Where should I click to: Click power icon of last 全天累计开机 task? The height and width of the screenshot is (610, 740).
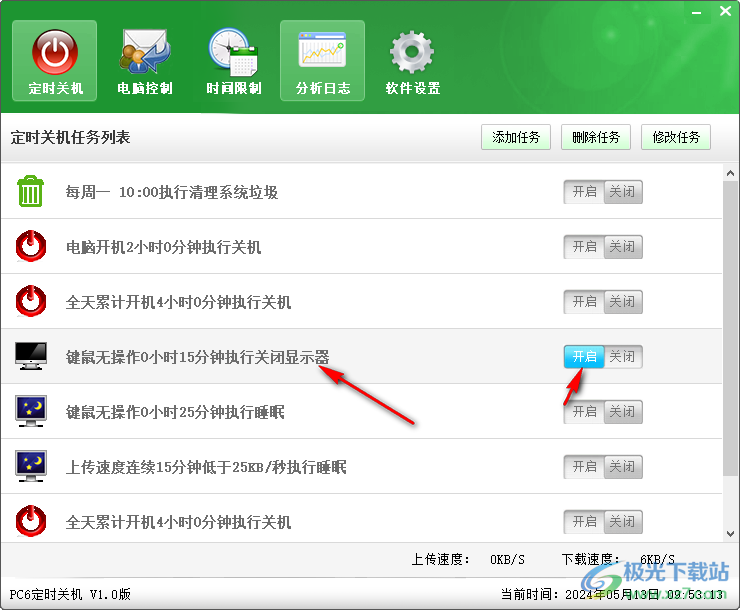(31, 521)
